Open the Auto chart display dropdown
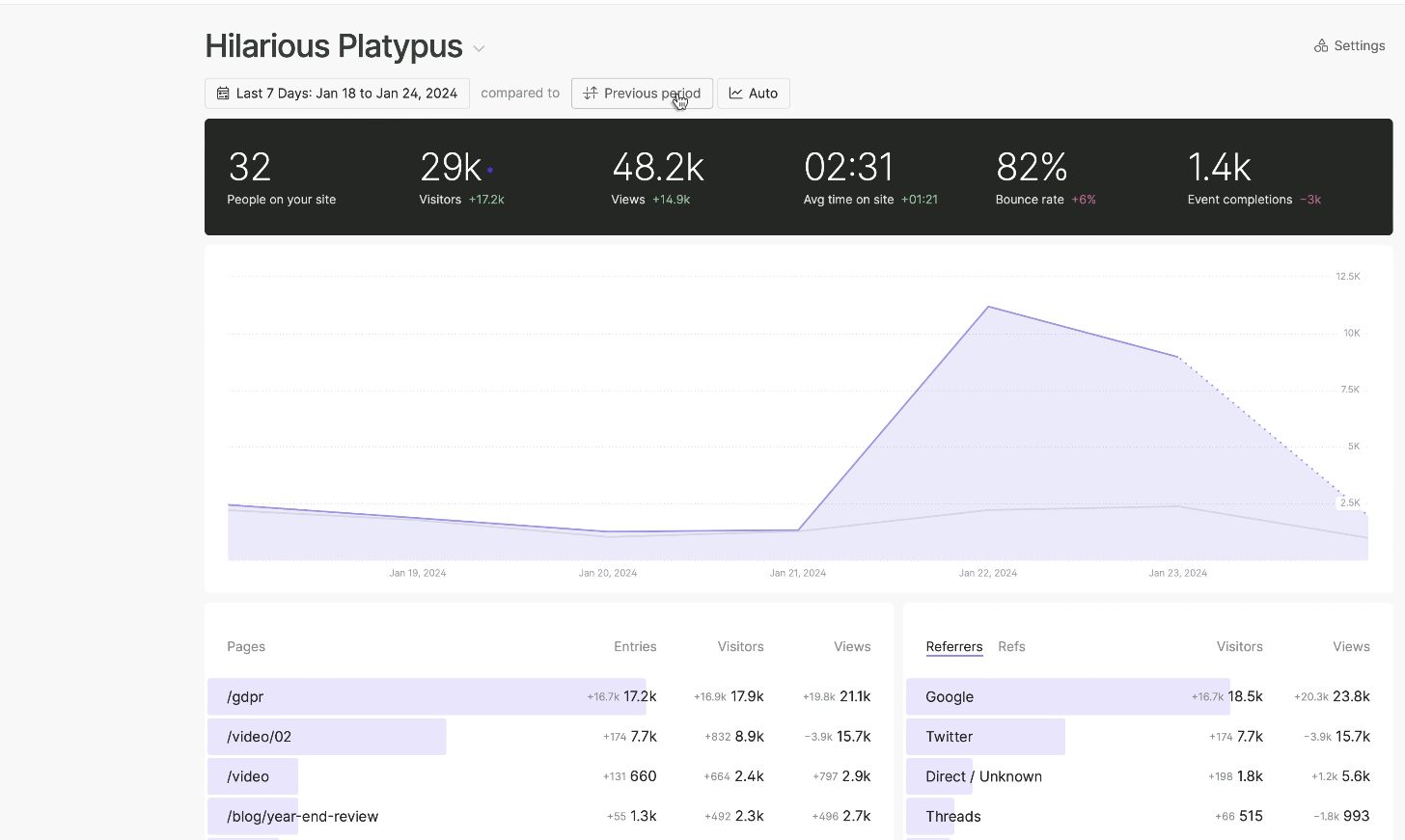 pos(754,93)
